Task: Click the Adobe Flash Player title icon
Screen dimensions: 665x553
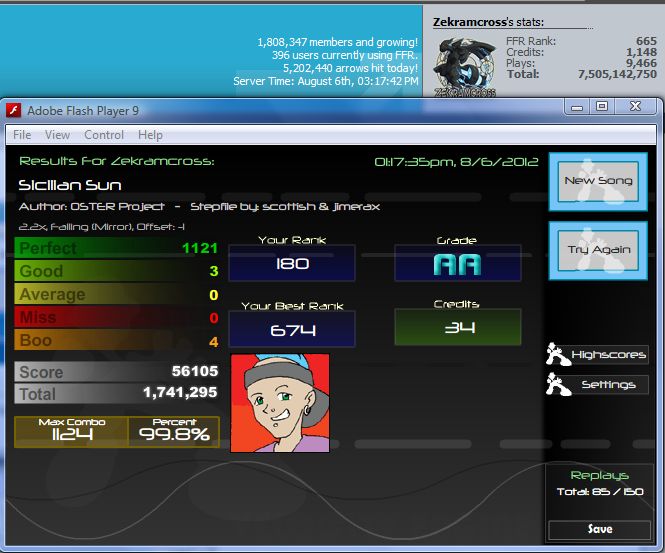Action: 14,111
